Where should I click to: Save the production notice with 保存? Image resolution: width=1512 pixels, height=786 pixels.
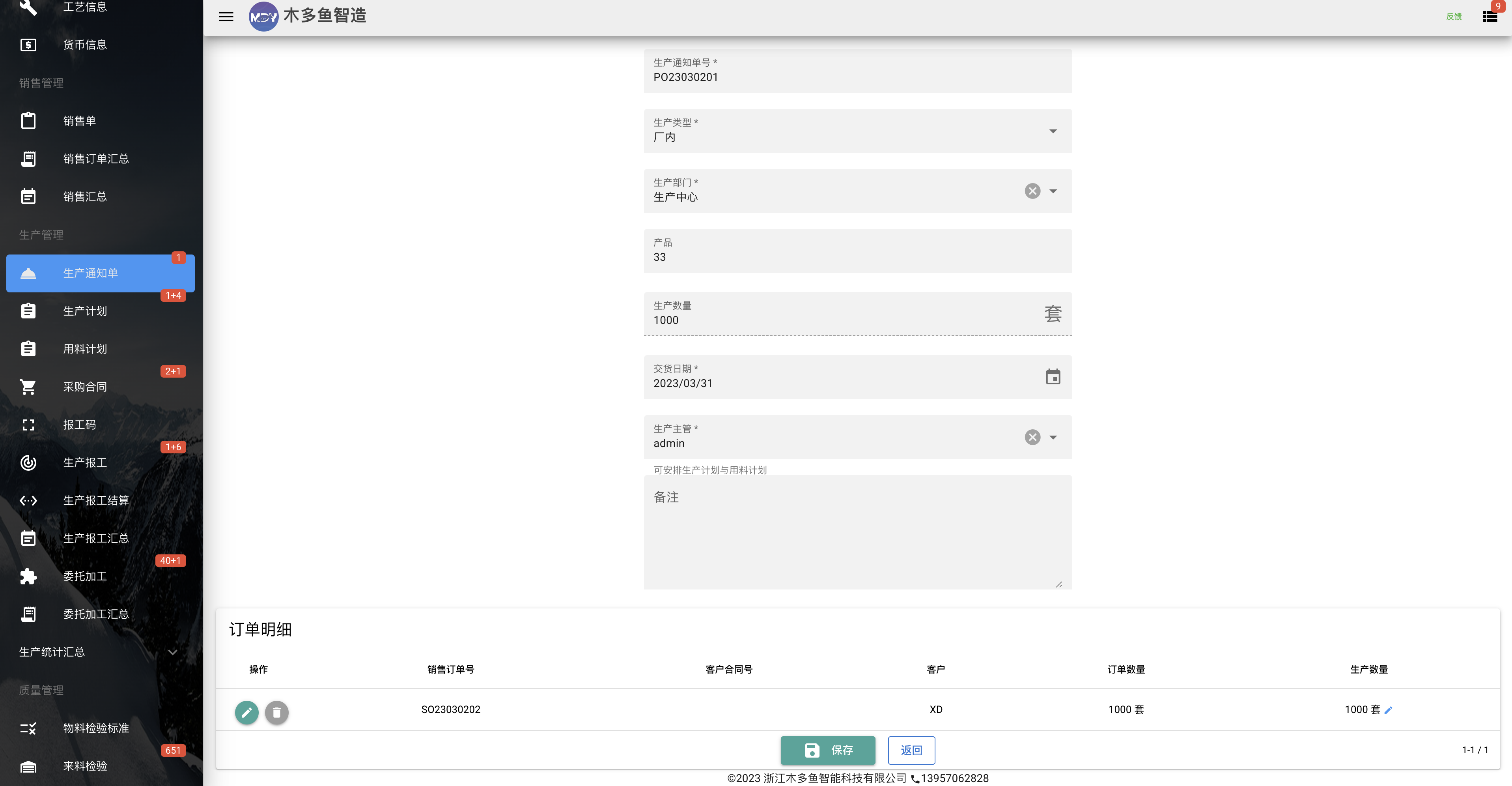point(828,750)
